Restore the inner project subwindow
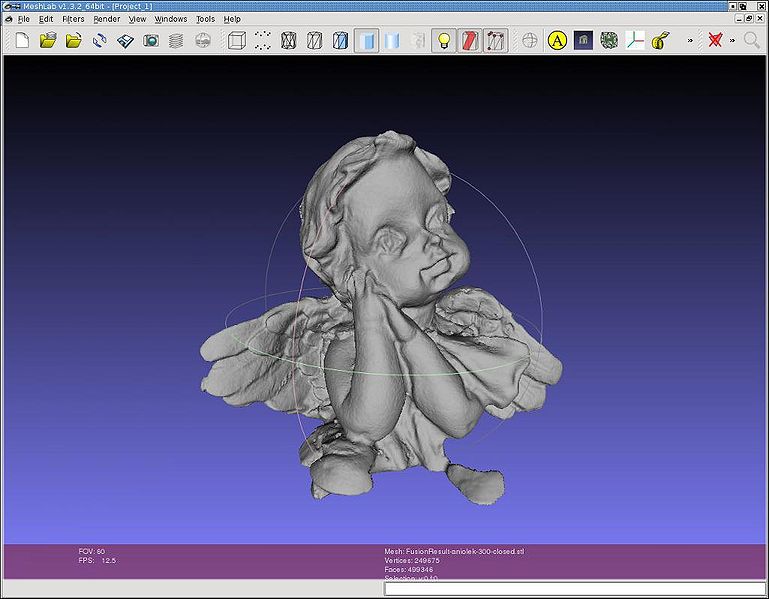 click(749, 19)
